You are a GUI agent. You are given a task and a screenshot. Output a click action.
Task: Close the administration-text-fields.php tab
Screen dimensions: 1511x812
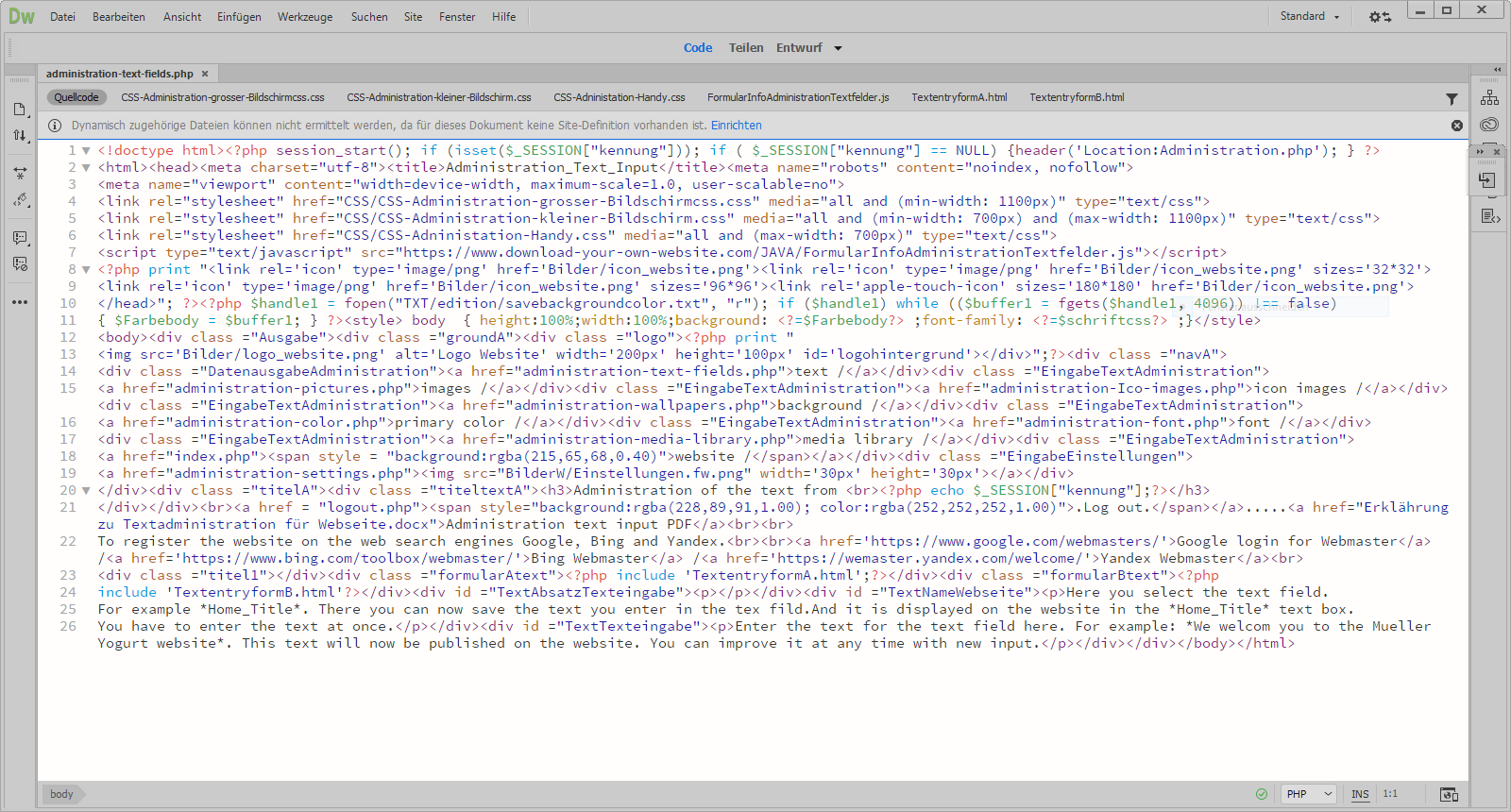click(204, 74)
